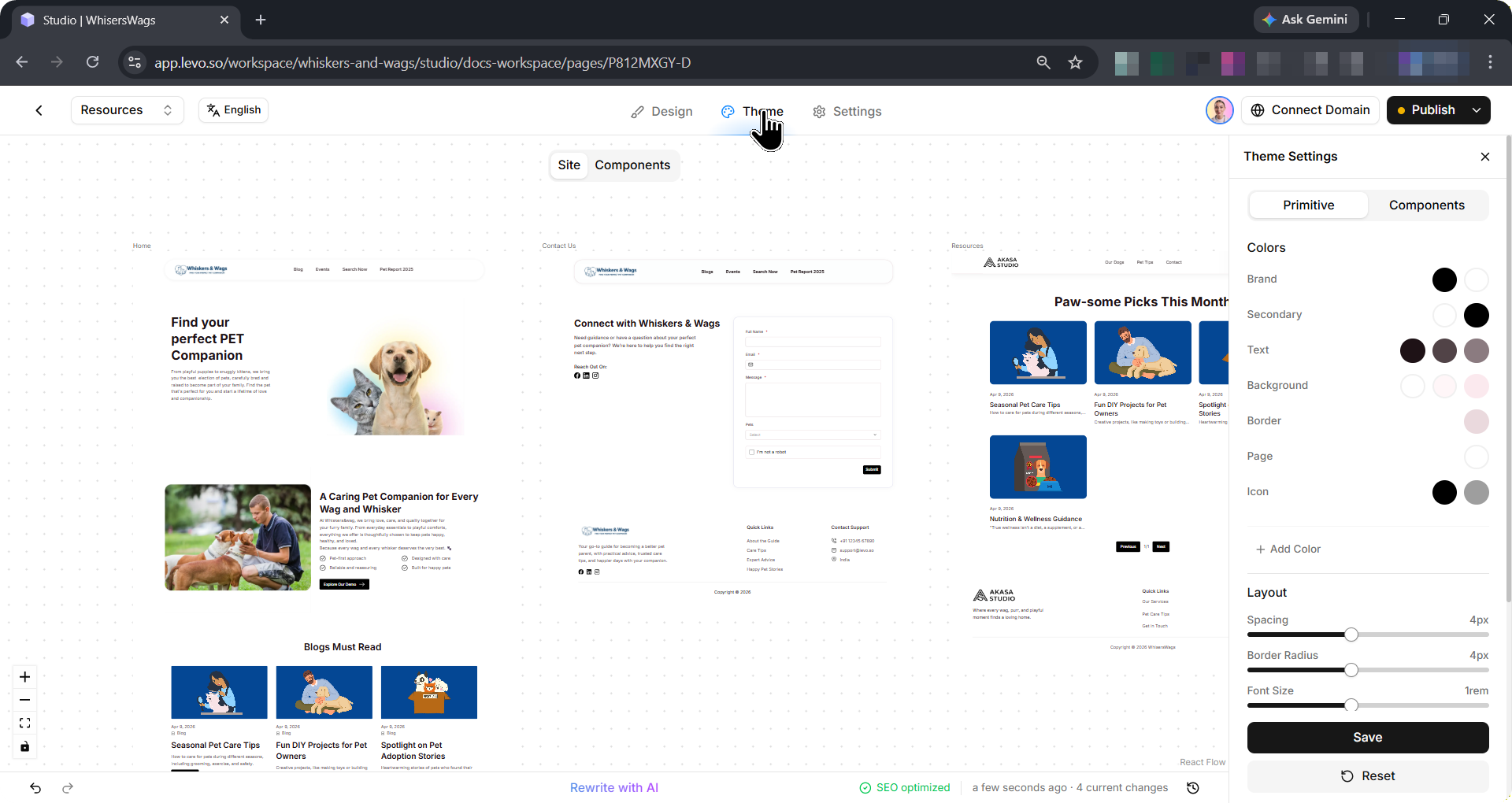
Task: Expand the Publish dropdown arrow
Action: coord(1477,110)
